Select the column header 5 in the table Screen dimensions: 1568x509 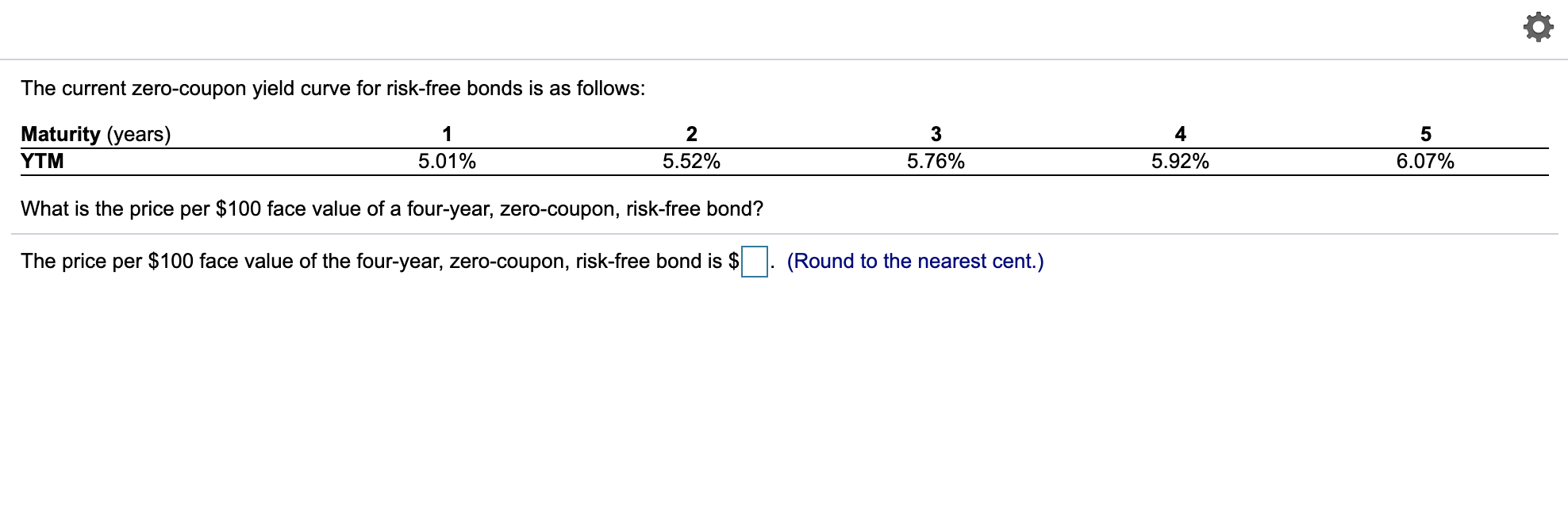coord(1426,135)
